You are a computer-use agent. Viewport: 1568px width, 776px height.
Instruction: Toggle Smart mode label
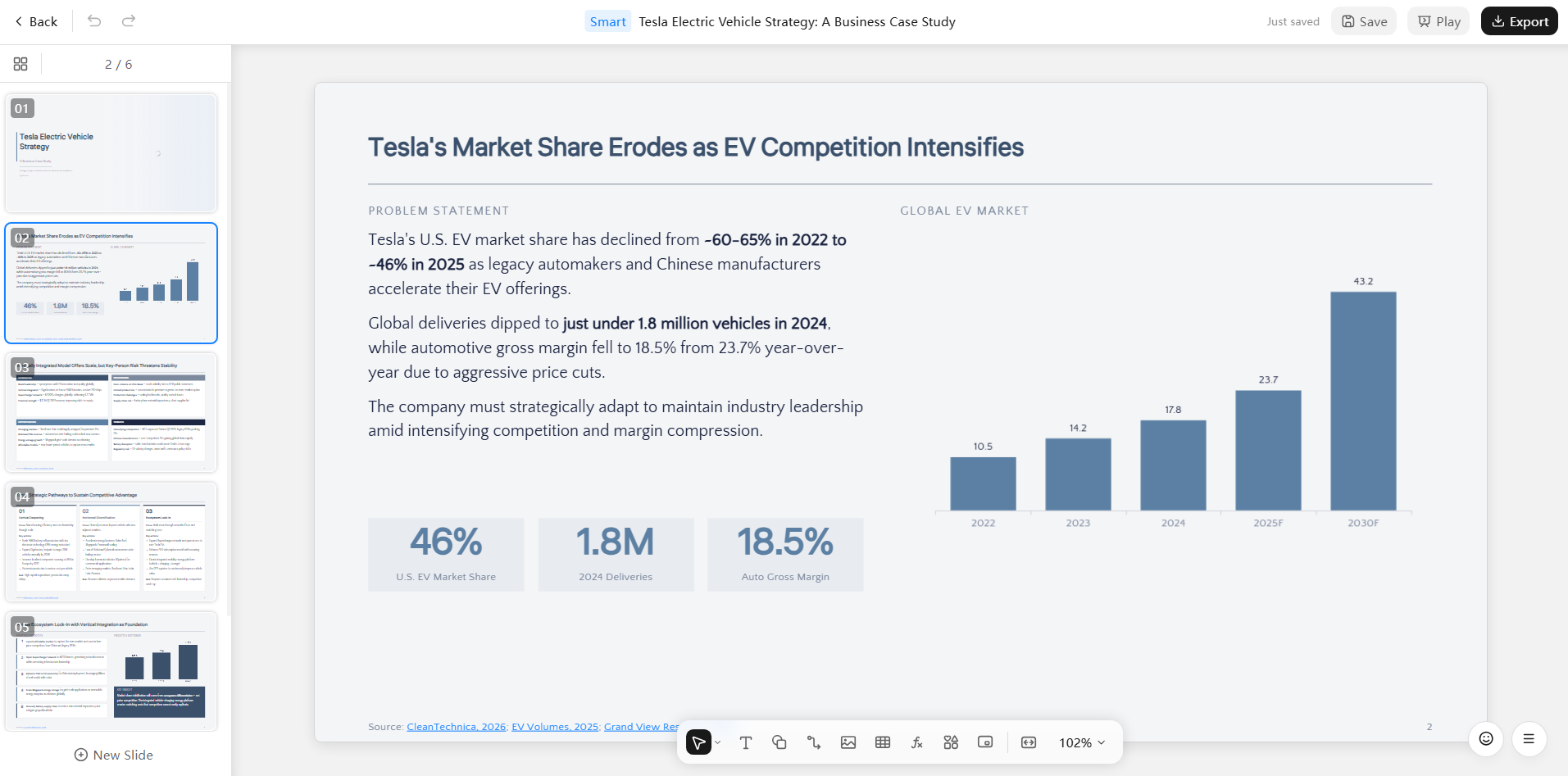coord(608,21)
